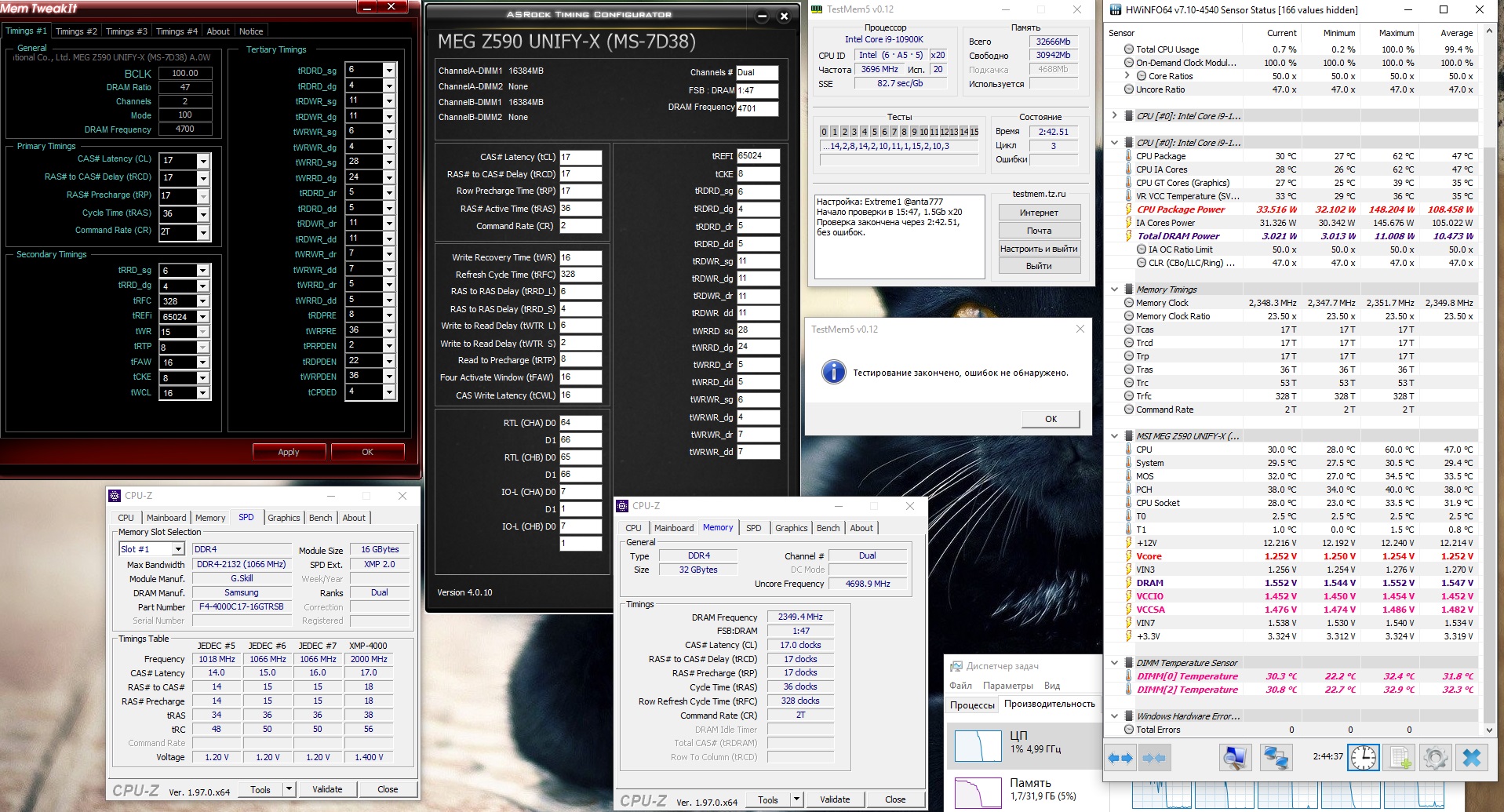The height and width of the screenshot is (812, 1504).
Task: Click TestMem5 window title icon
Action: click(x=817, y=9)
